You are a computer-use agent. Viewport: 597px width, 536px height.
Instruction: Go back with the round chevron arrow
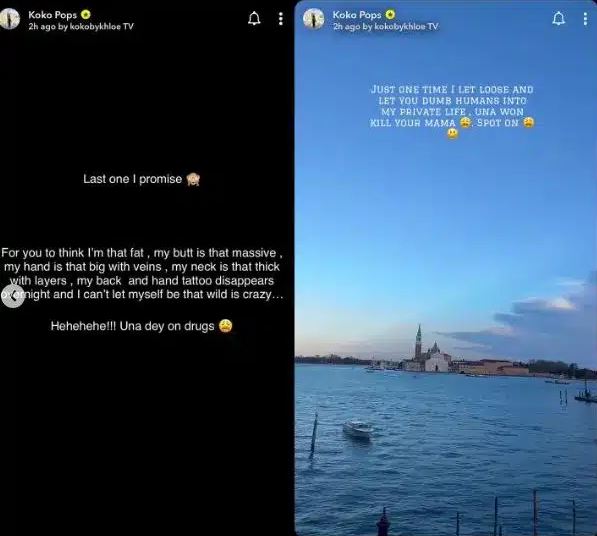click(x=13, y=295)
